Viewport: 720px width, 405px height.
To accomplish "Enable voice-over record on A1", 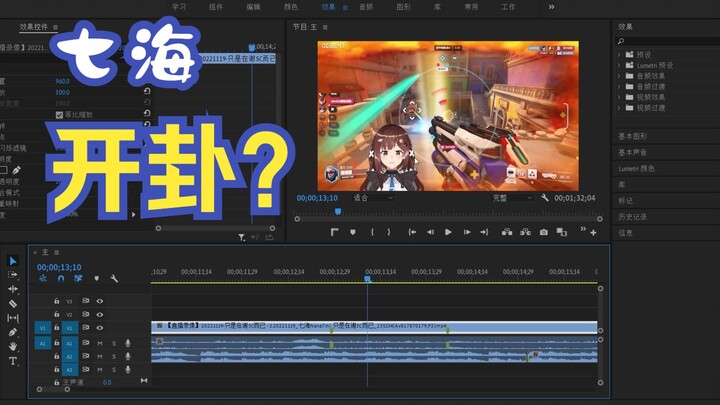I will click(128, 343).
